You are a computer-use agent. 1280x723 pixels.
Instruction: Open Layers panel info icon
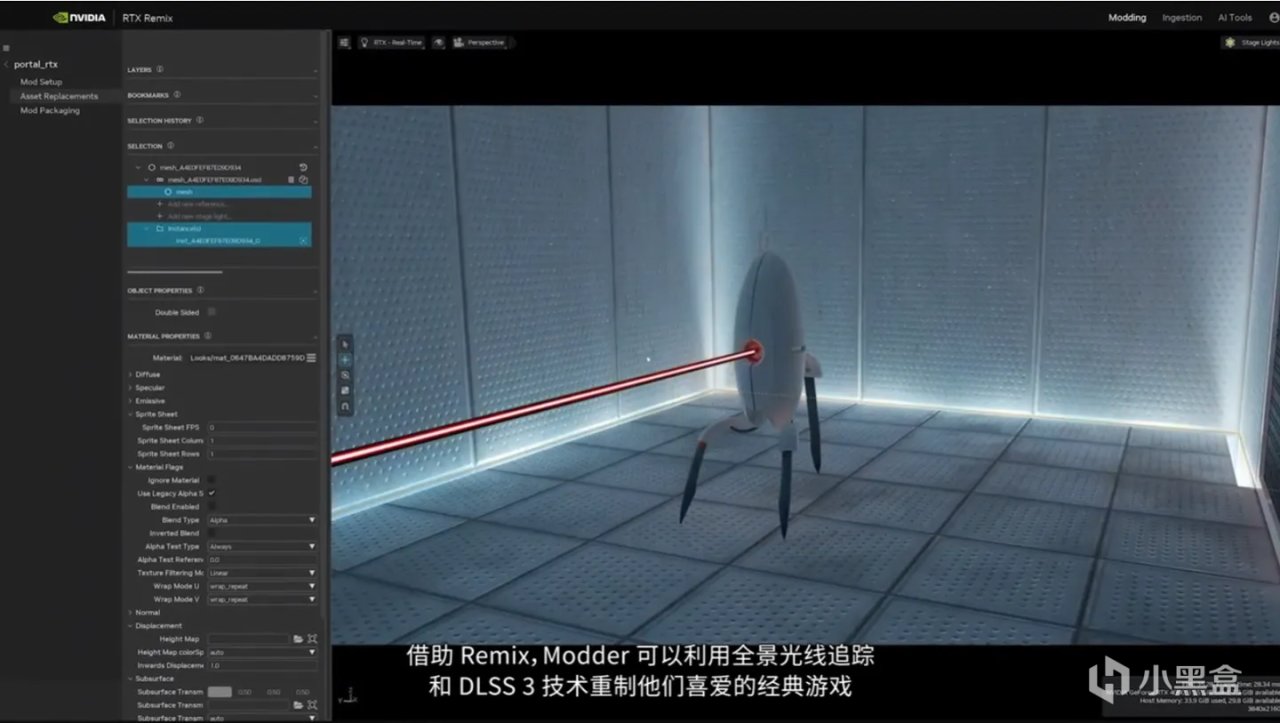pos(160,70)
